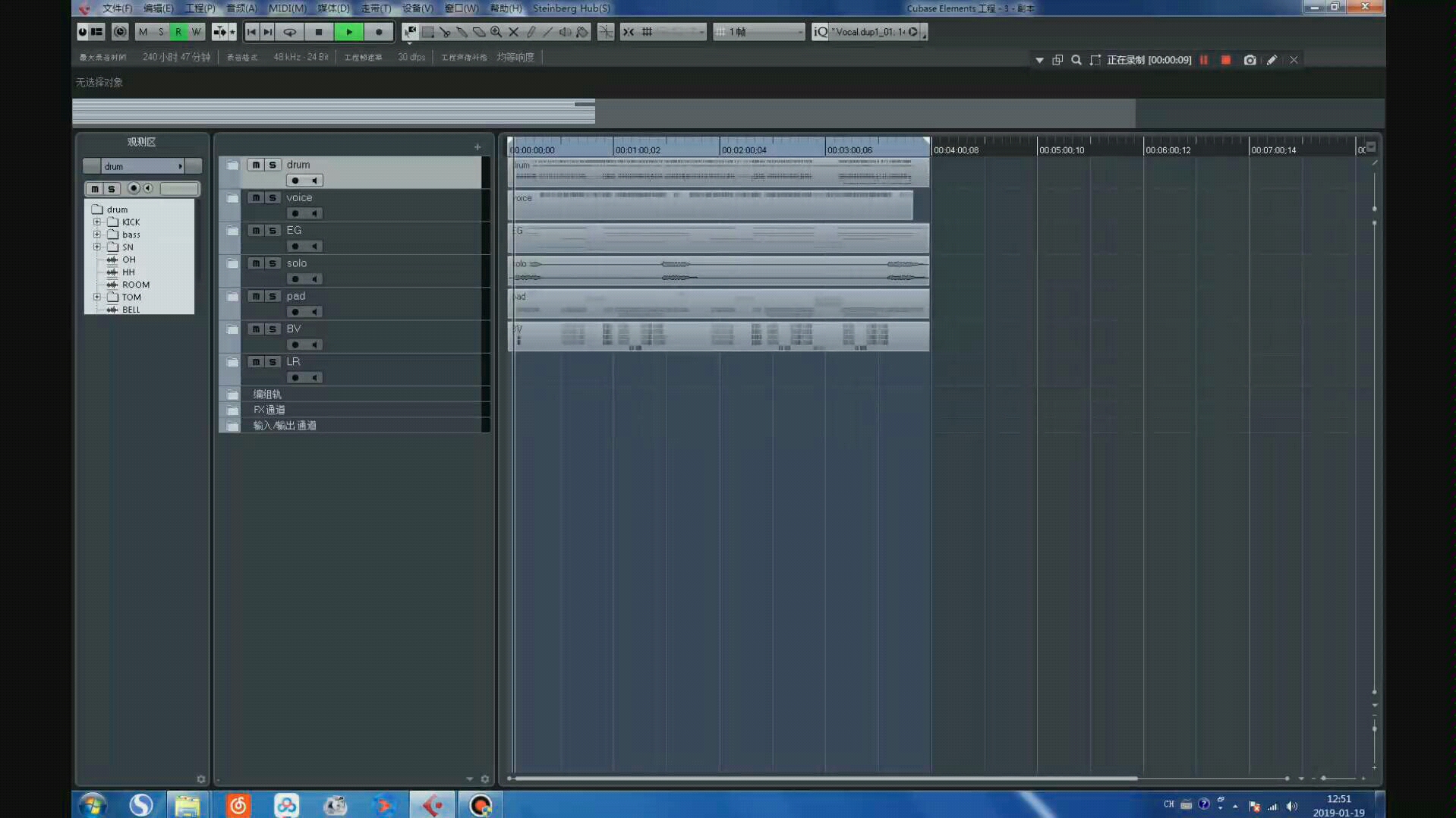Open the recorder pencil annotation tool
The image size is (1456, 818).
(x=1272, y=60)
